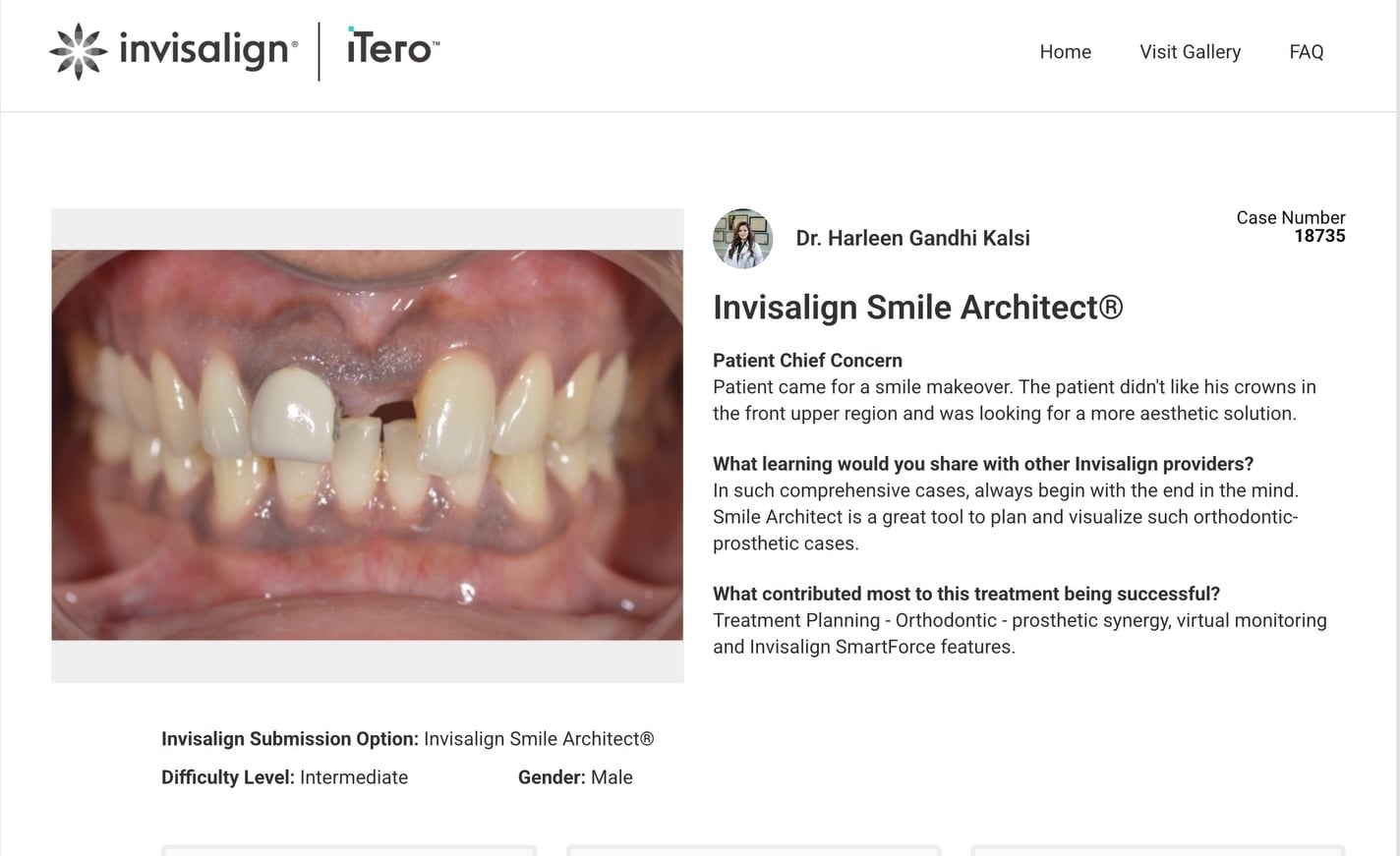Open the Visit Gallery menu item
1400x856 pixels.
(x=1190, y=52)
